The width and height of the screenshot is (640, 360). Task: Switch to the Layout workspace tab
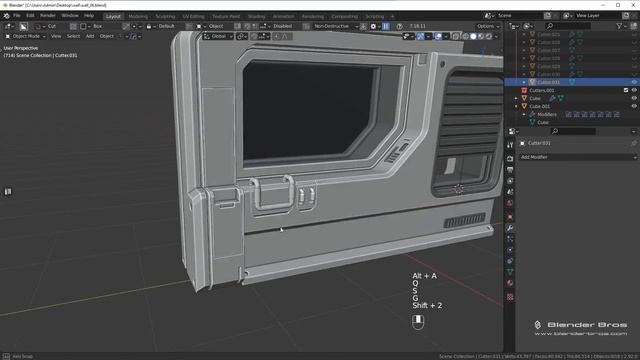pos(113,16)
